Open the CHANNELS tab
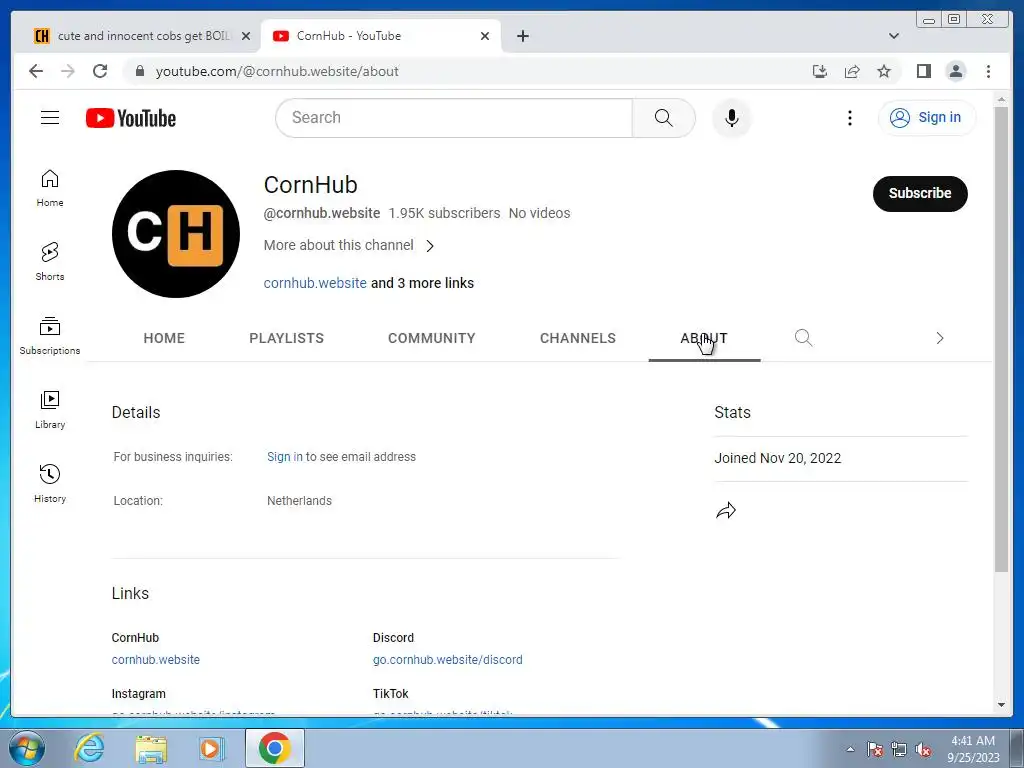This screenshot has height=768, width=1024. (578, 338)
